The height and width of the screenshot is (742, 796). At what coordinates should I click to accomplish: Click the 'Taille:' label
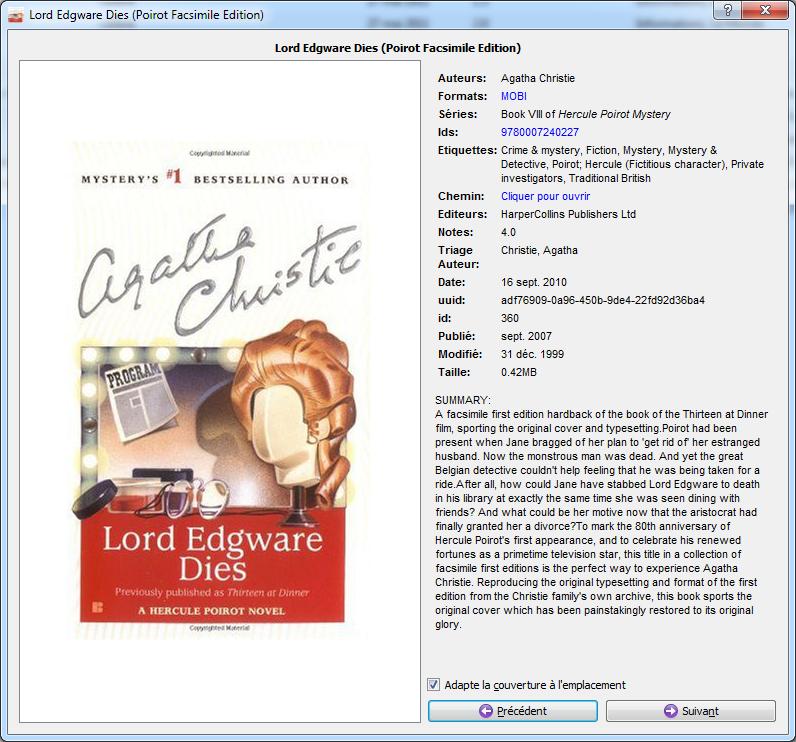coord(454,372)
